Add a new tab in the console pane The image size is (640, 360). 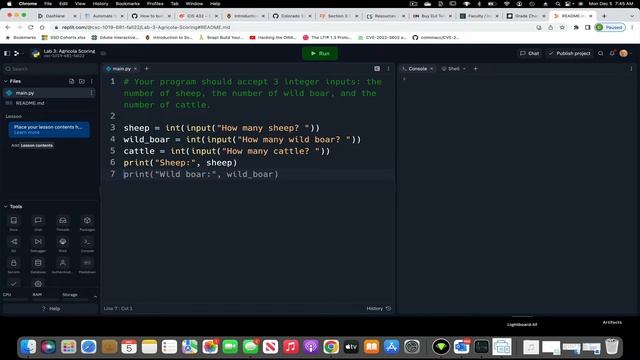pos(476,69)
